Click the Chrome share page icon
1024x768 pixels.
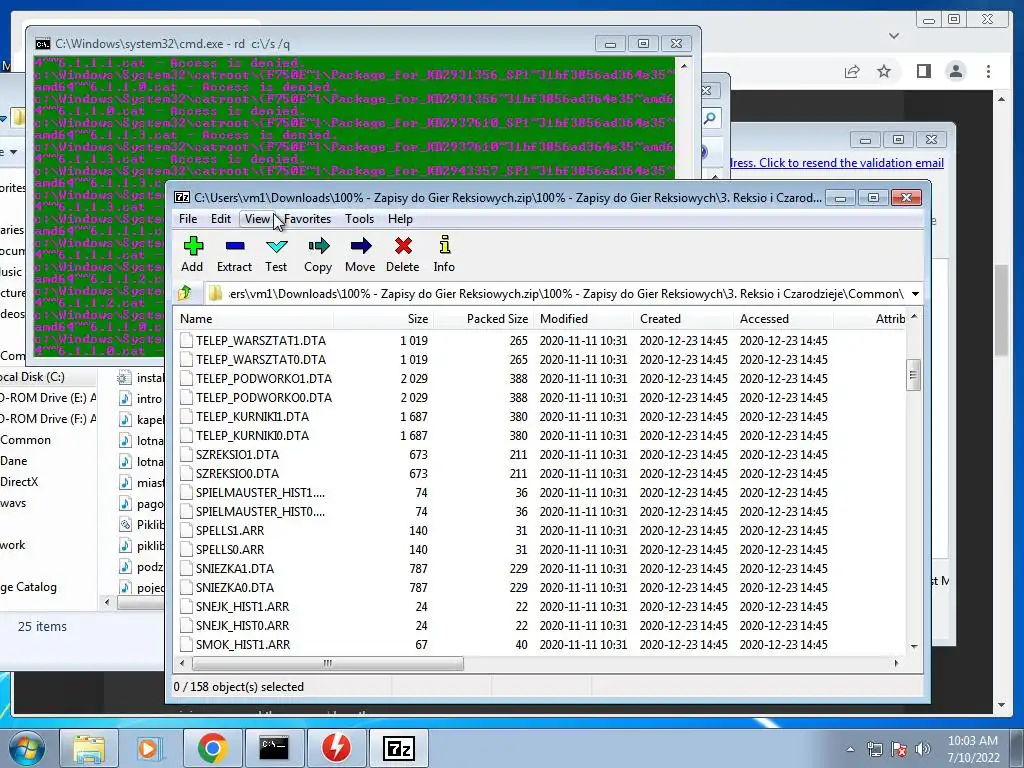tap(852, 71)
